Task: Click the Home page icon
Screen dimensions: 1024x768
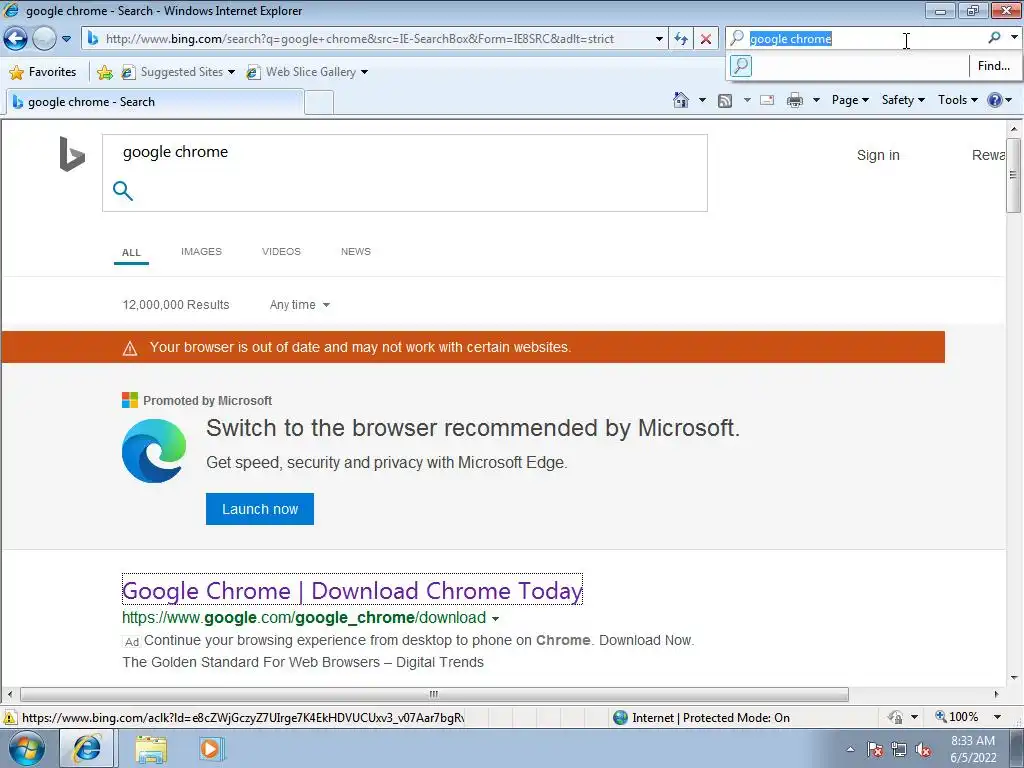Action: (680, 100)
